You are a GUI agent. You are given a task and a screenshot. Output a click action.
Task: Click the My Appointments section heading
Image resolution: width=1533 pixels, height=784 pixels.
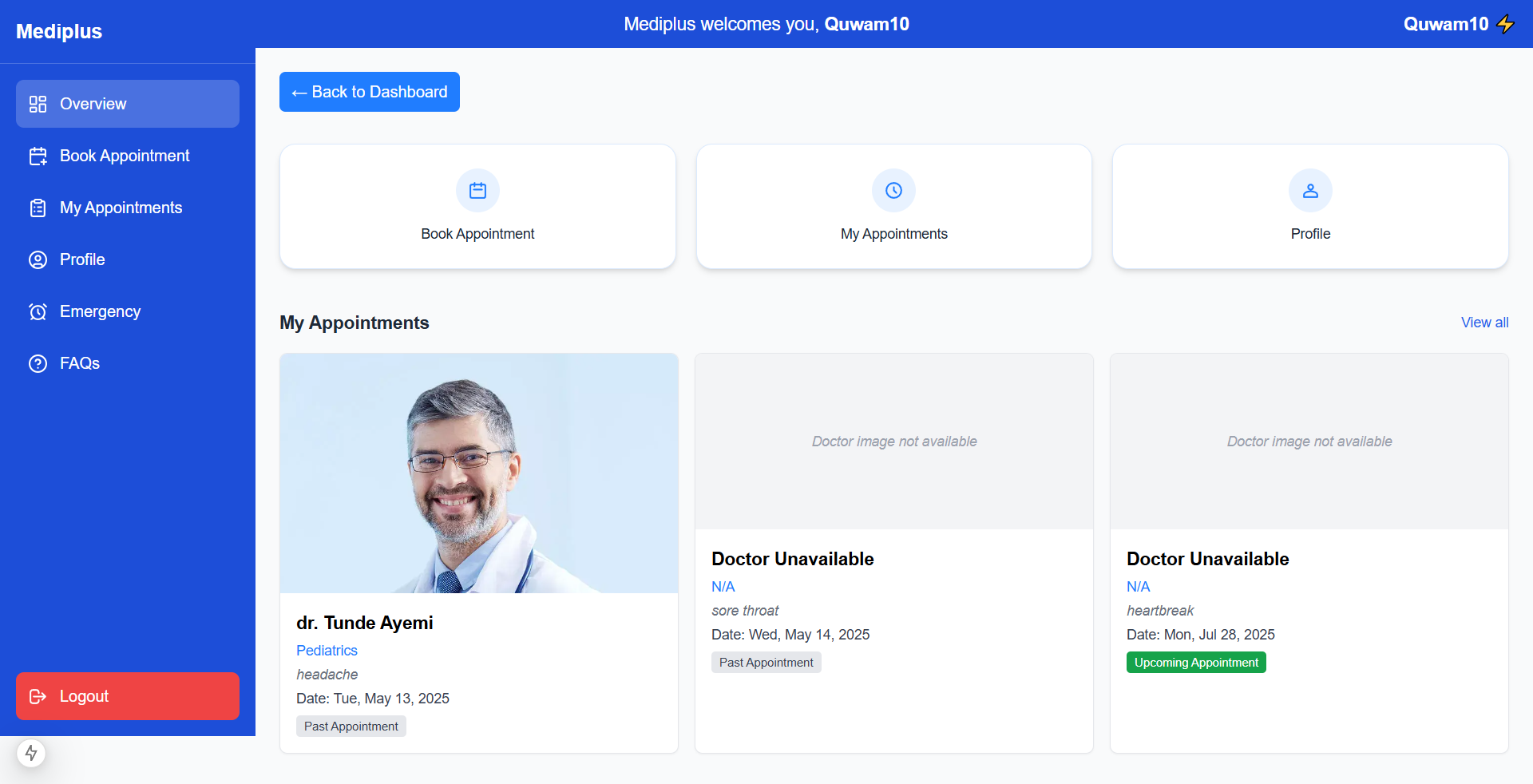pos(355,323)
